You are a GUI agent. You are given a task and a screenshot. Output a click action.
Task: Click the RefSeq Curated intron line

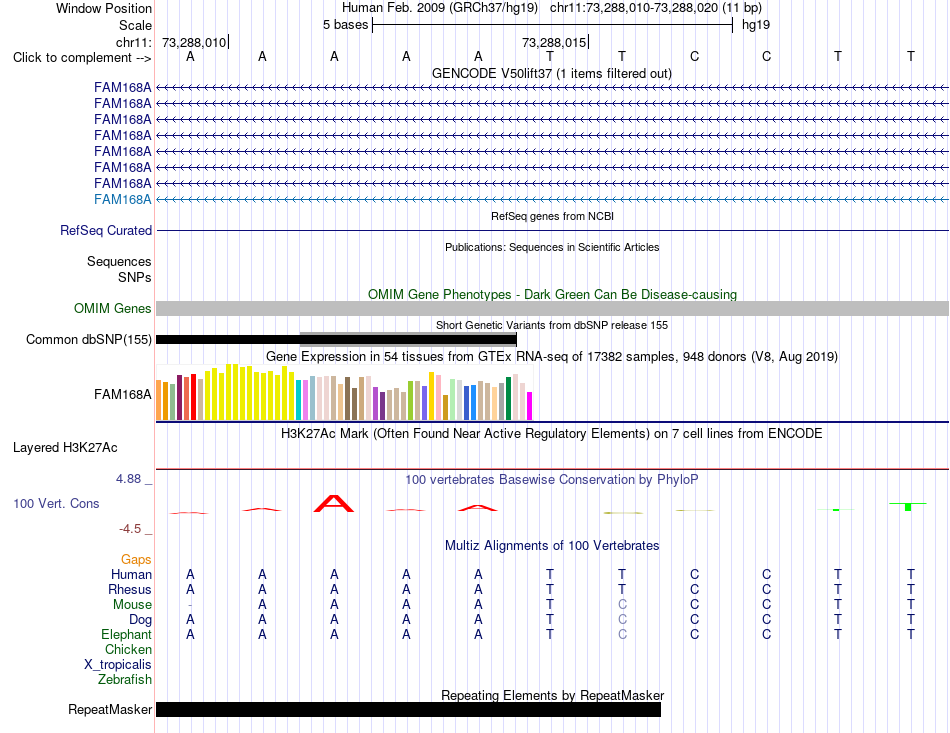(552, 230)
